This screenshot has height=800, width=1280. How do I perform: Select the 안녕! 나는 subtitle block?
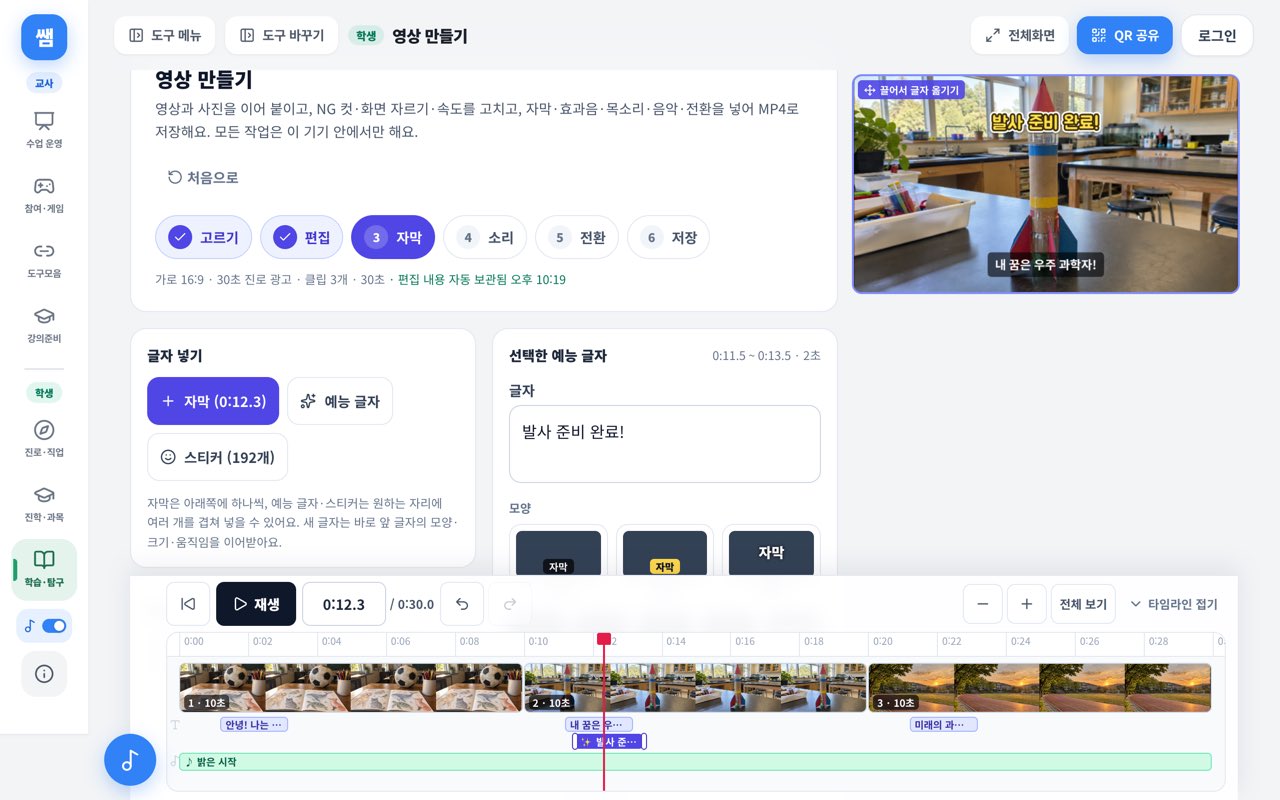[254, 725]
